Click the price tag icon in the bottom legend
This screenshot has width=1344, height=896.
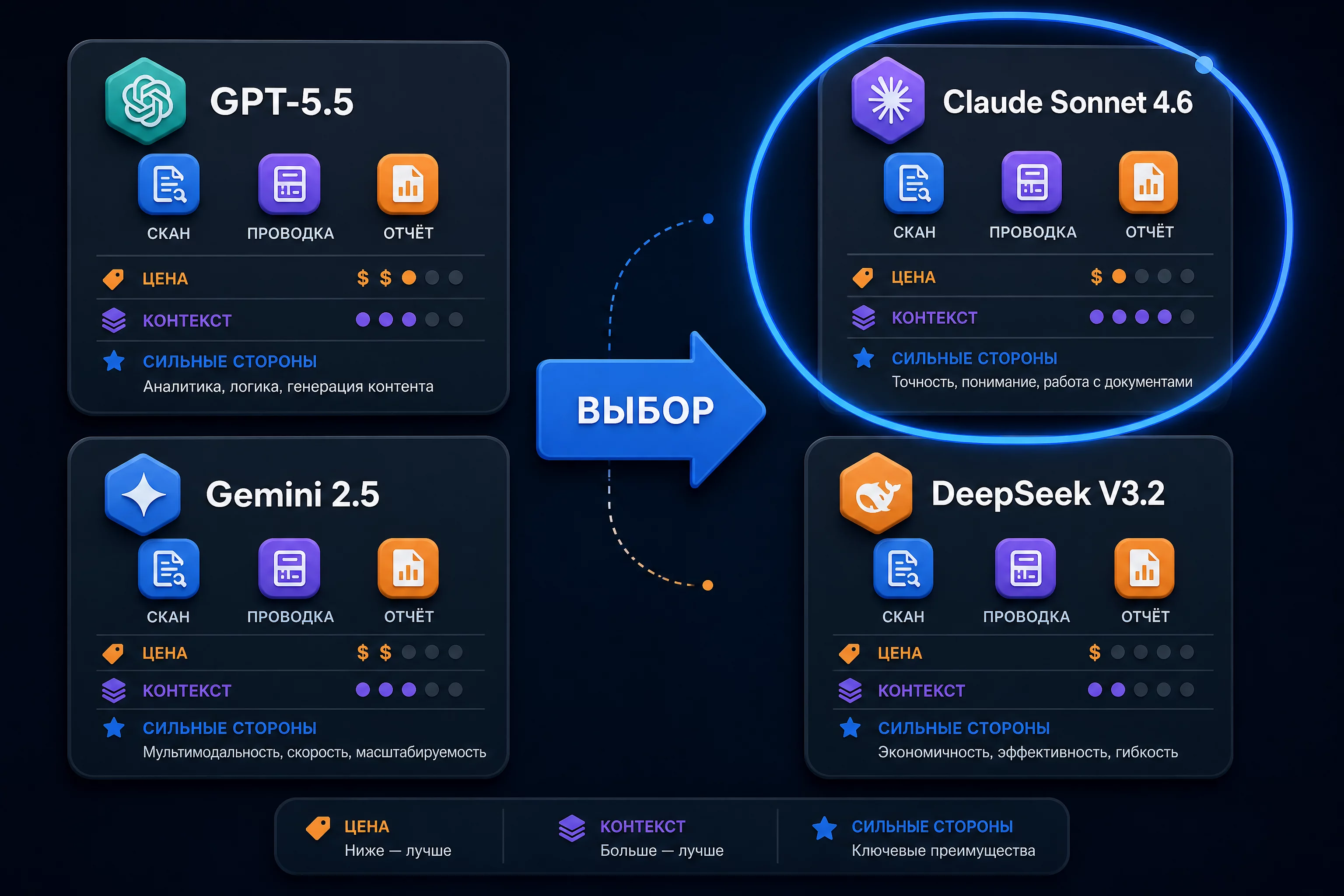pyautogui.click(x=318, y=828)
